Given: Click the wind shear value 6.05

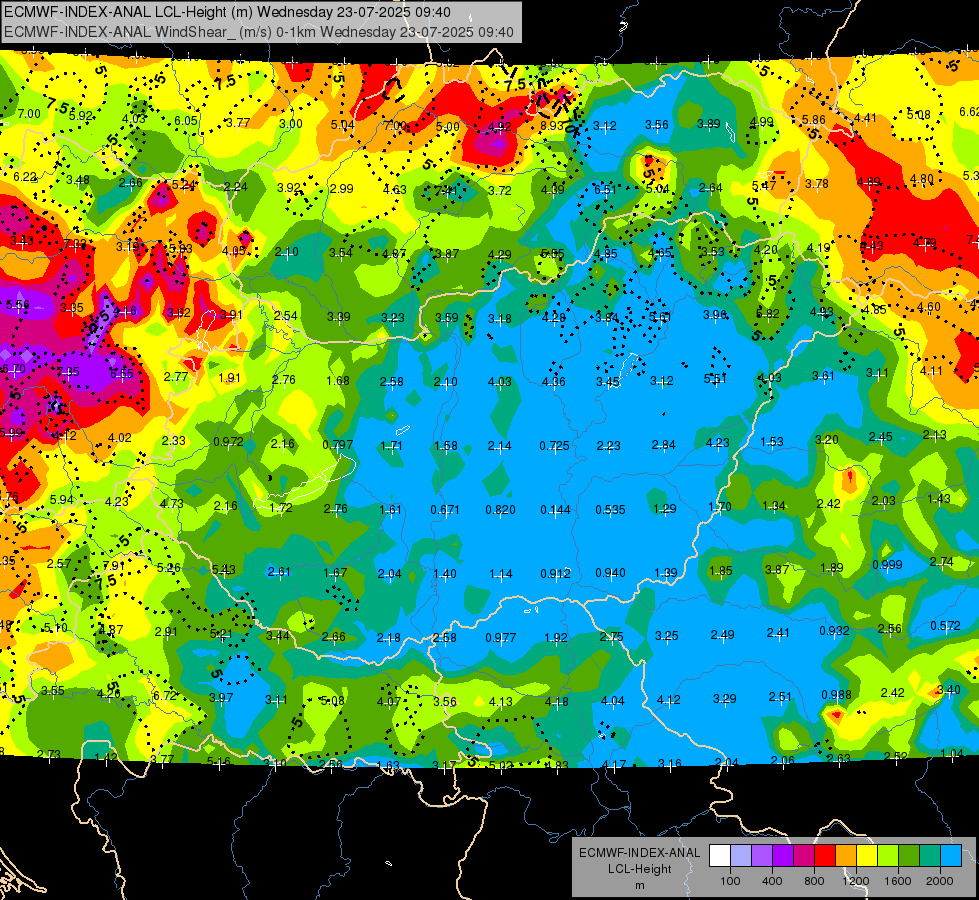Looking at the screenshot, I should tap(185, 121).
